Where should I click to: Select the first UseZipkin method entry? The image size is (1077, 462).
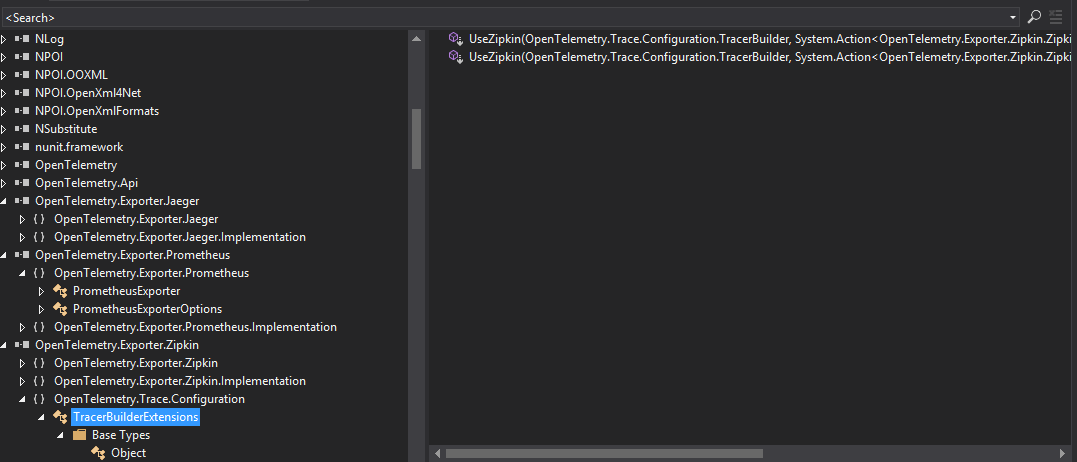tap(770, 39)
